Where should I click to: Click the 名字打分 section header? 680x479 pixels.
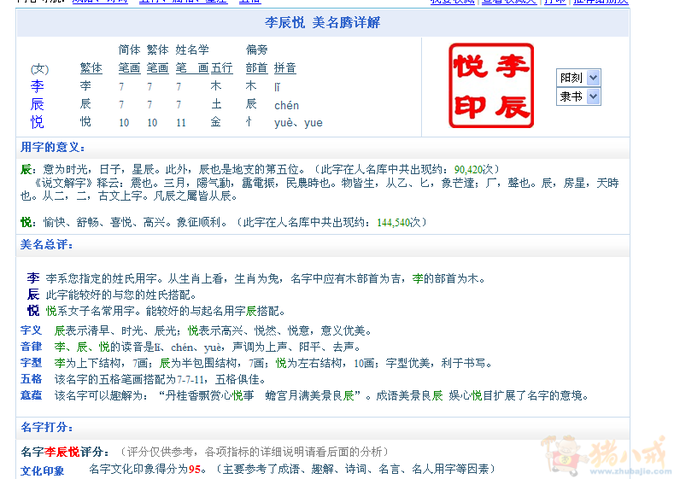[47, 427]
